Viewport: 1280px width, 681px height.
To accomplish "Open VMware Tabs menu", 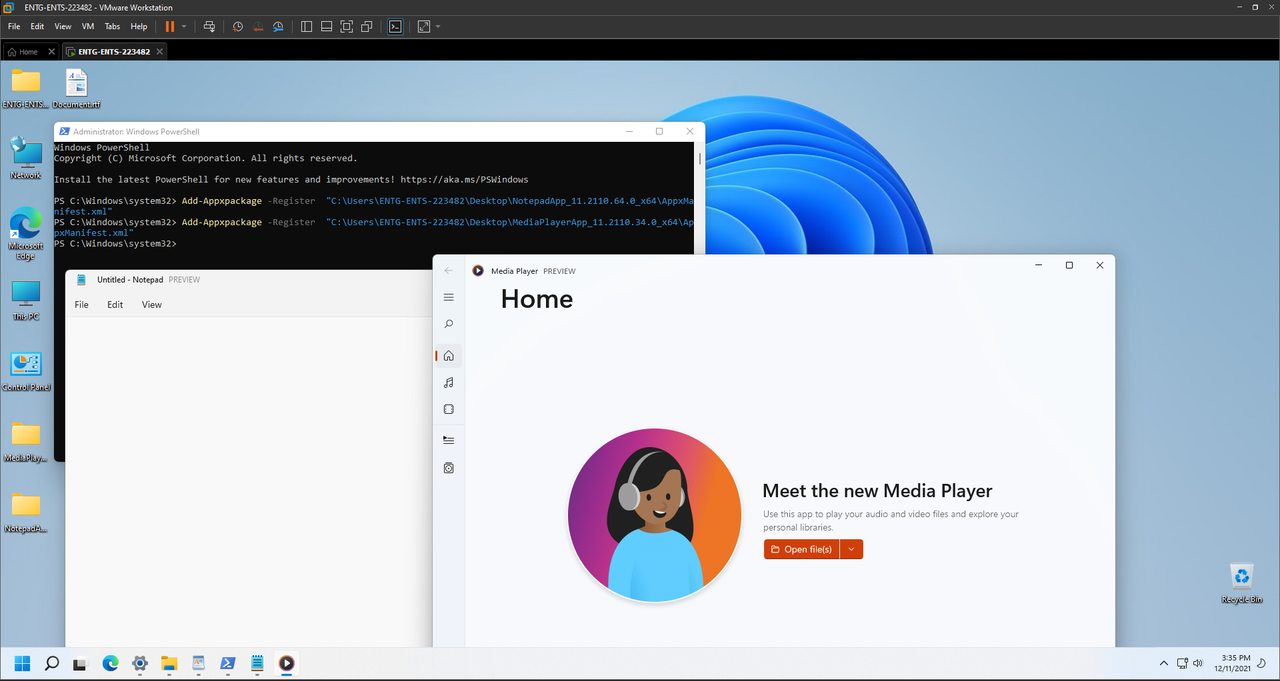I will pos(112,26).
